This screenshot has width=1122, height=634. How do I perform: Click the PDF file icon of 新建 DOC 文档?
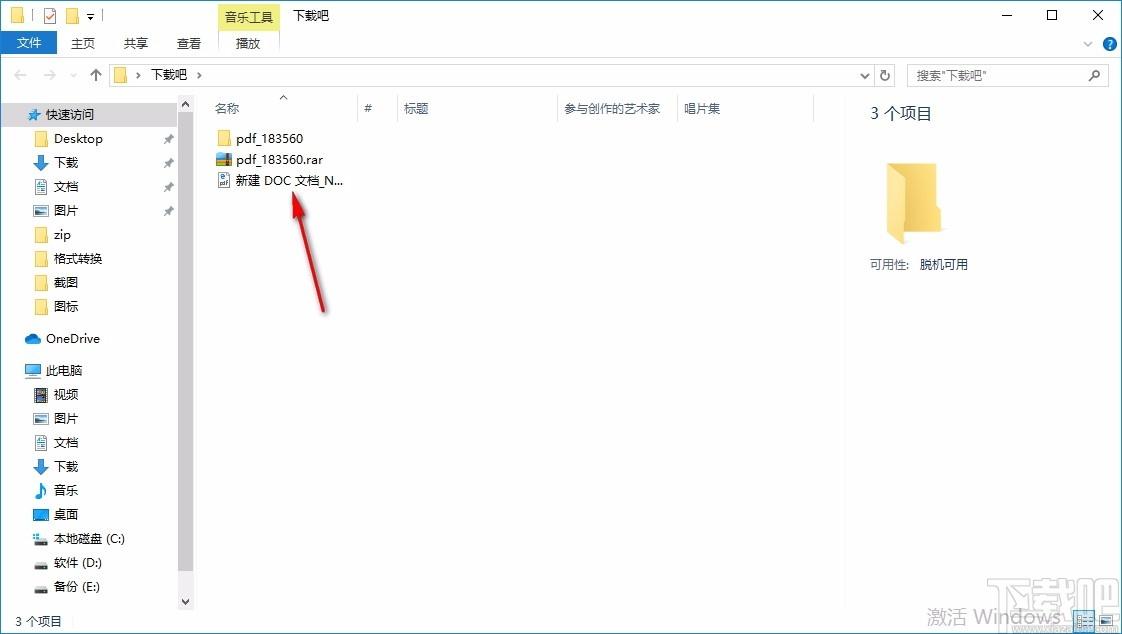(224, 181)
